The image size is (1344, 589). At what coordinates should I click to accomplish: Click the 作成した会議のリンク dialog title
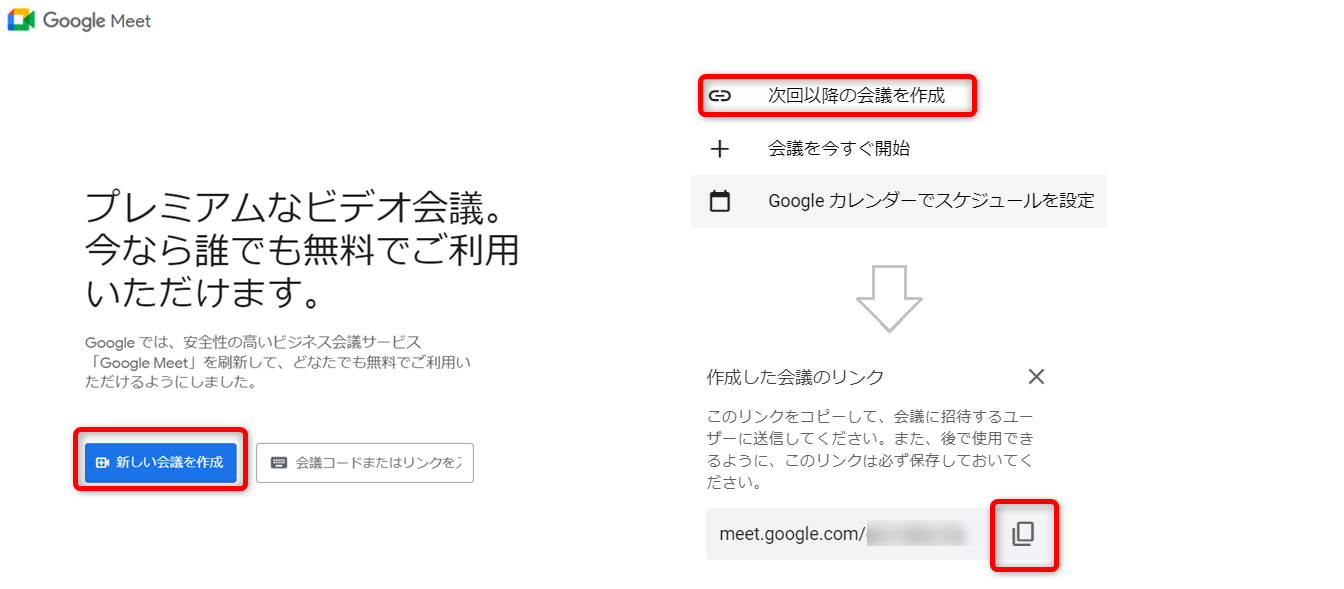coord(795,377)
